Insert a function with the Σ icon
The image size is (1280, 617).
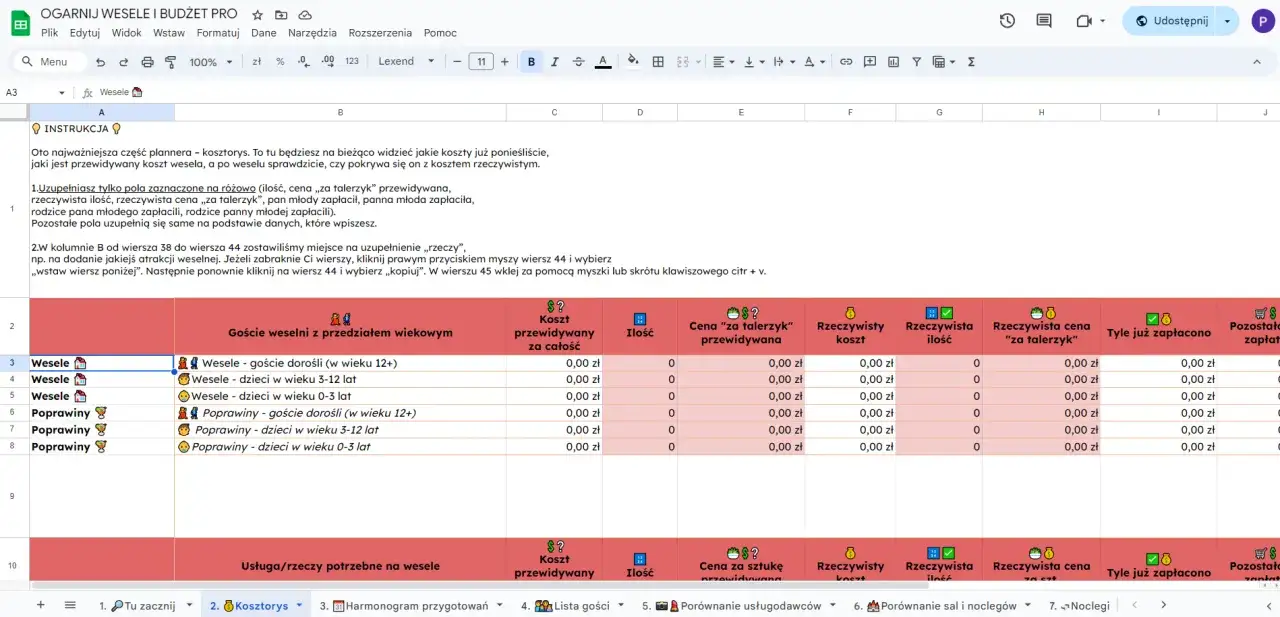tap(969, 61)
